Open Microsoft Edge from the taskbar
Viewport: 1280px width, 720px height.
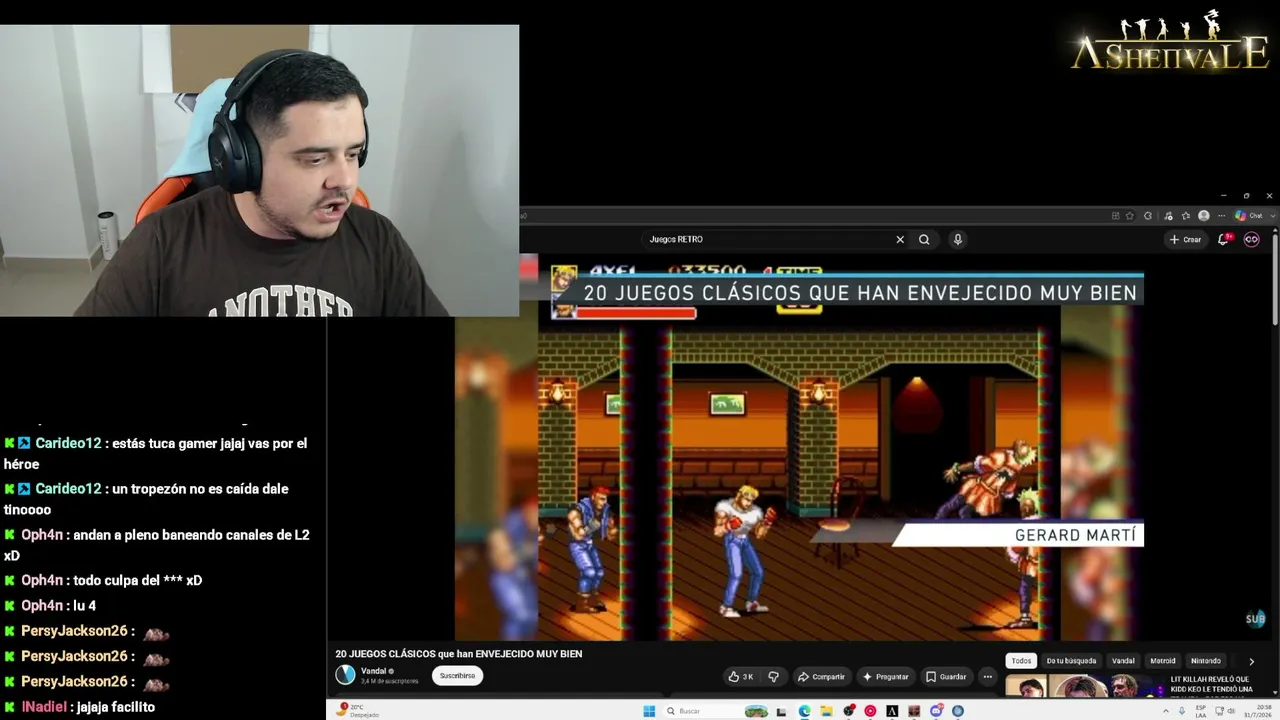point(804,711)
